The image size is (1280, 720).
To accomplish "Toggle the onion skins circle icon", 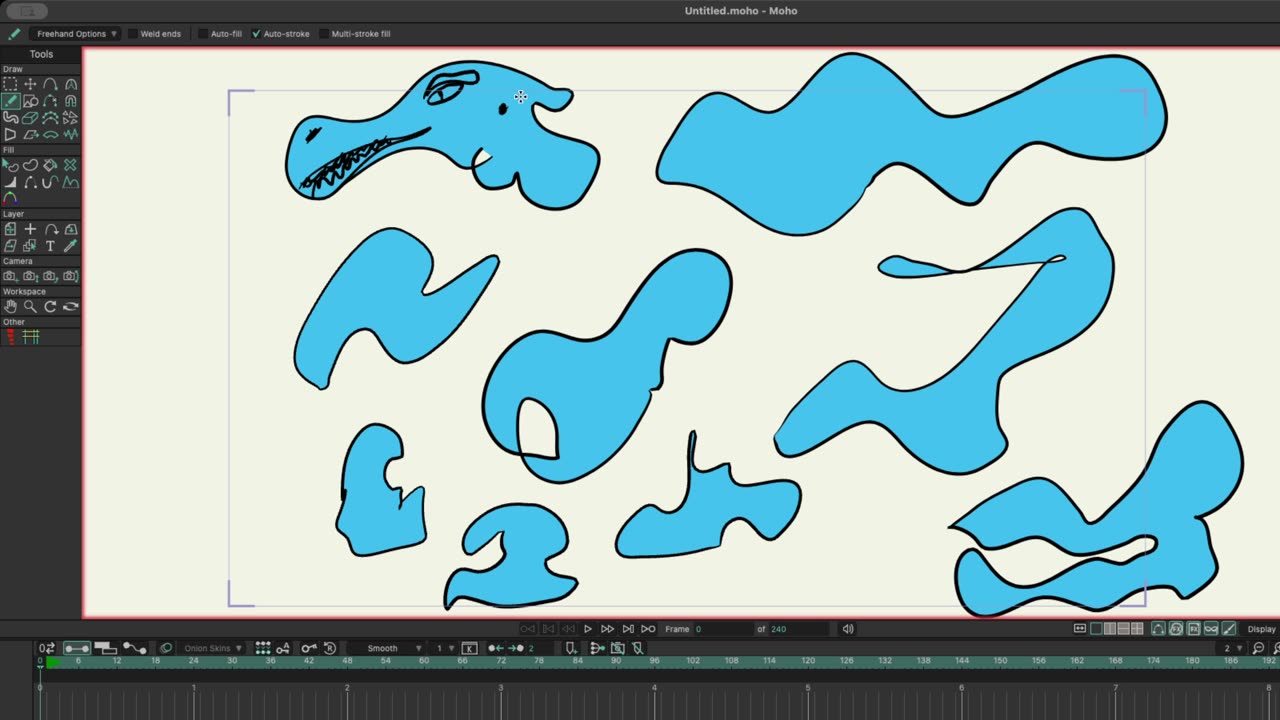I will (x=166, y=648).
